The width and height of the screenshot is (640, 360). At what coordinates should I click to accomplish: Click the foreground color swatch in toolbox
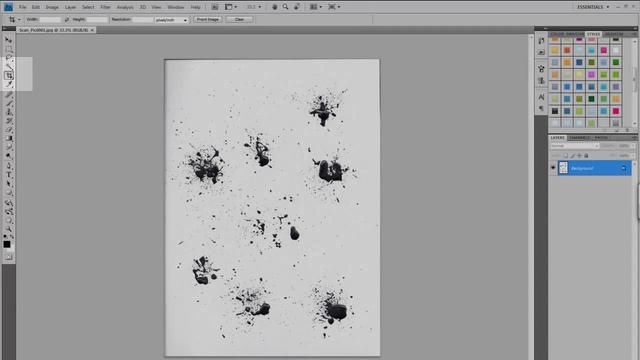(x=7, y=244)
